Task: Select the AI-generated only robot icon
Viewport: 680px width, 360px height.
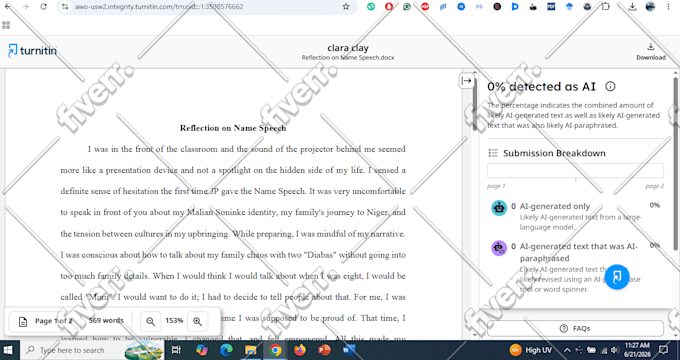Action: pos(499,208)
